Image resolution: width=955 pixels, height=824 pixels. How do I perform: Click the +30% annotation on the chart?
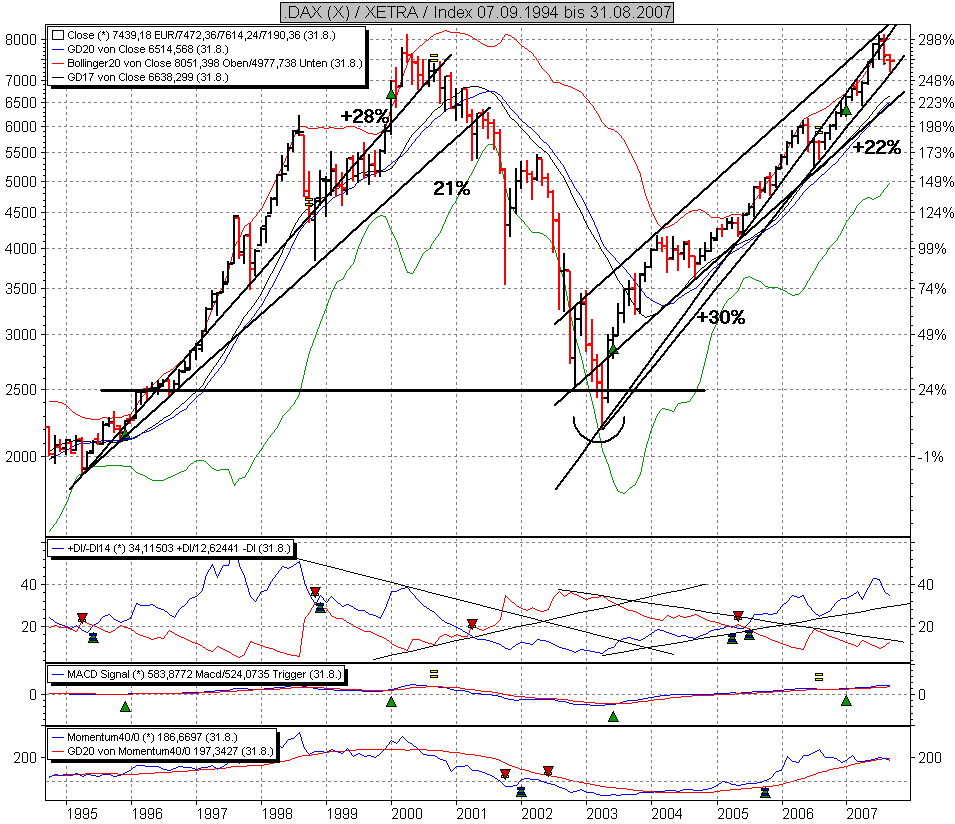[721, 317]
